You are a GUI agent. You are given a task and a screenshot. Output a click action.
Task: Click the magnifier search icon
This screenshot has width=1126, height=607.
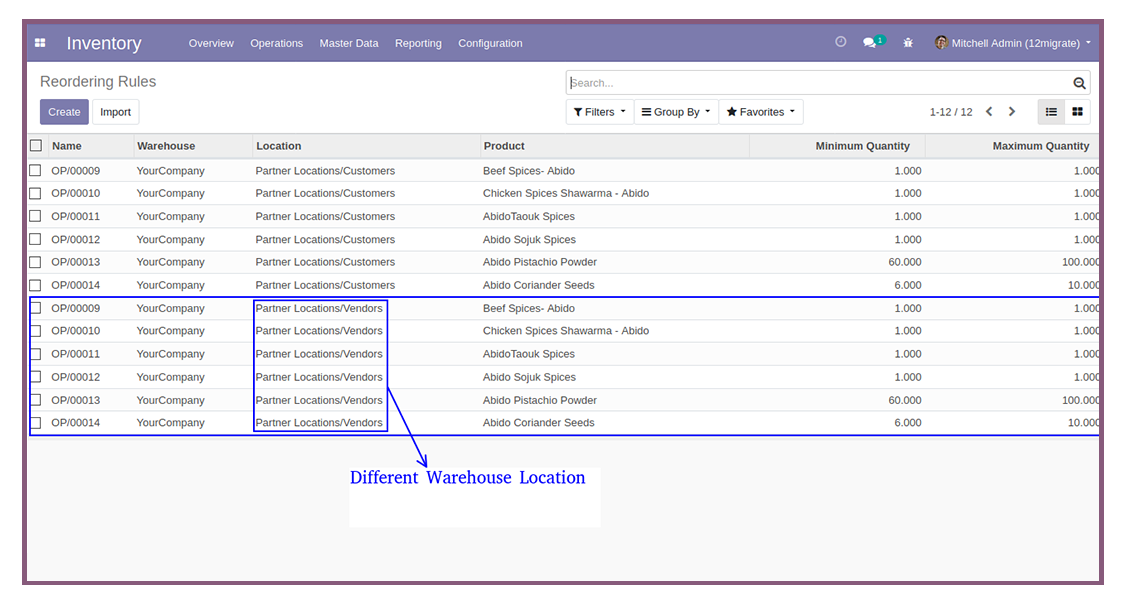pyautogui.click(x=1079, y=83)
